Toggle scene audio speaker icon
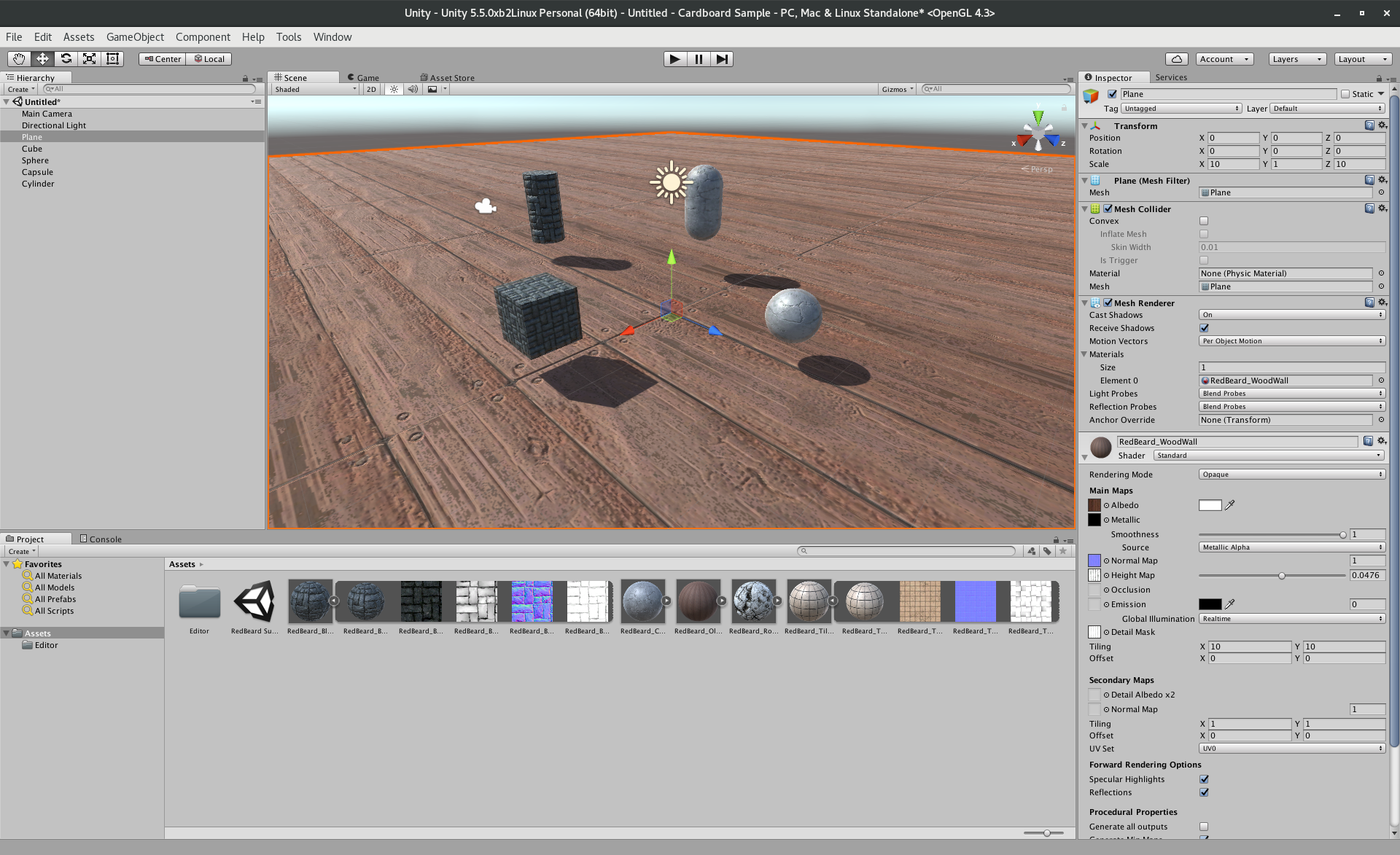This screenshot has height=855, width=1400. pyautogui.click(x=413, y=90)
